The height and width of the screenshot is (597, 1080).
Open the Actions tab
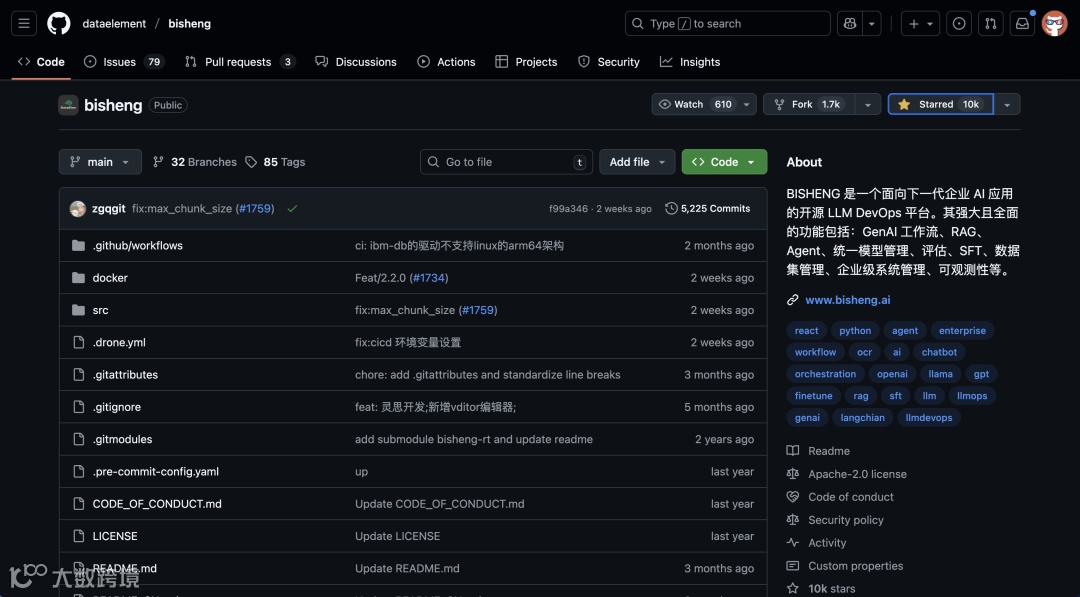(x=446, y=62)
